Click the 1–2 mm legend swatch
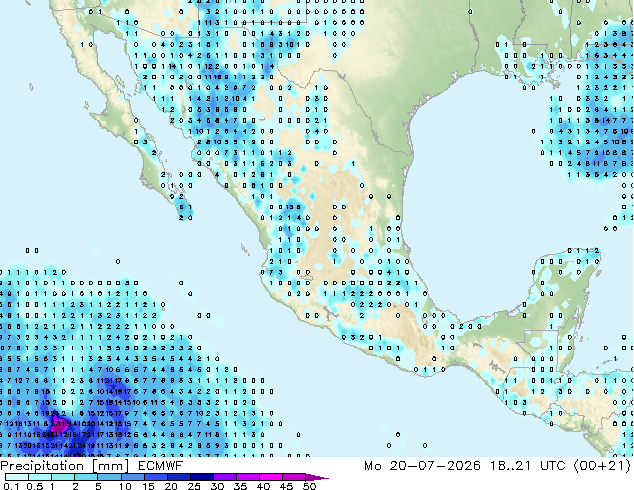 click(63, 477)
